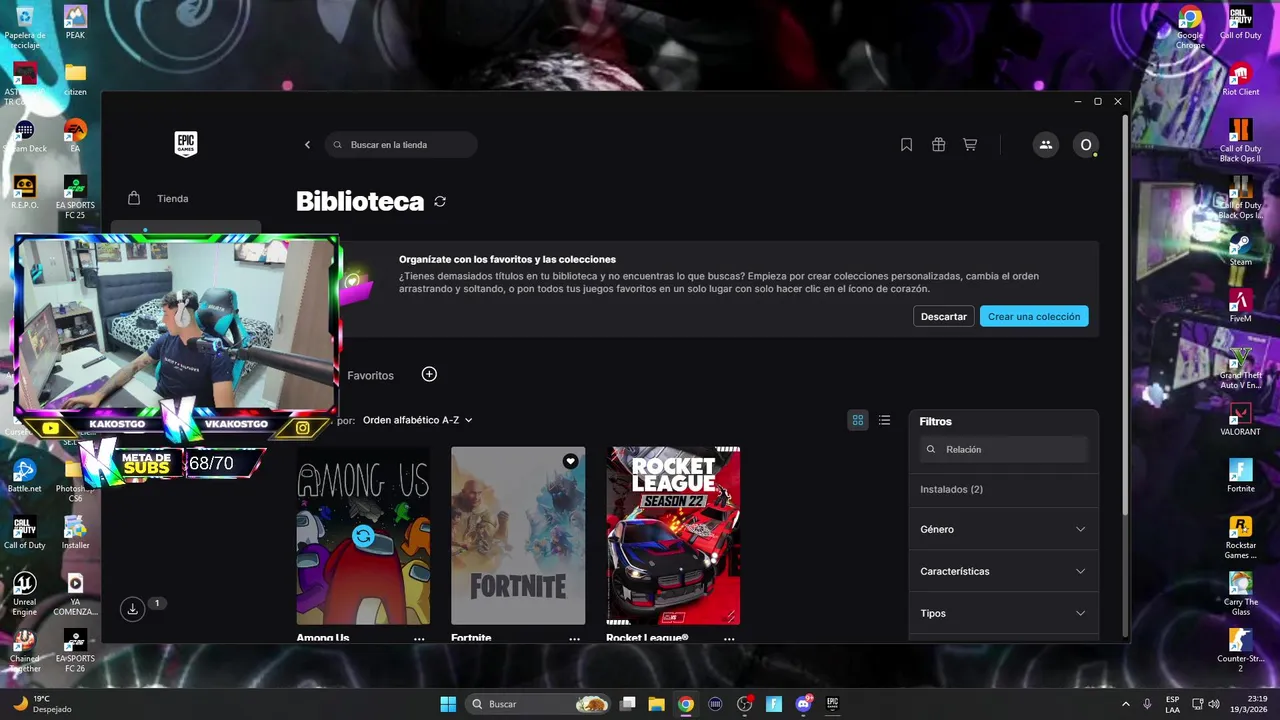The height and width of the screenshot is (720, 1280).
Task: Switch to the Favoritos tab
Action: pos(370,375)
